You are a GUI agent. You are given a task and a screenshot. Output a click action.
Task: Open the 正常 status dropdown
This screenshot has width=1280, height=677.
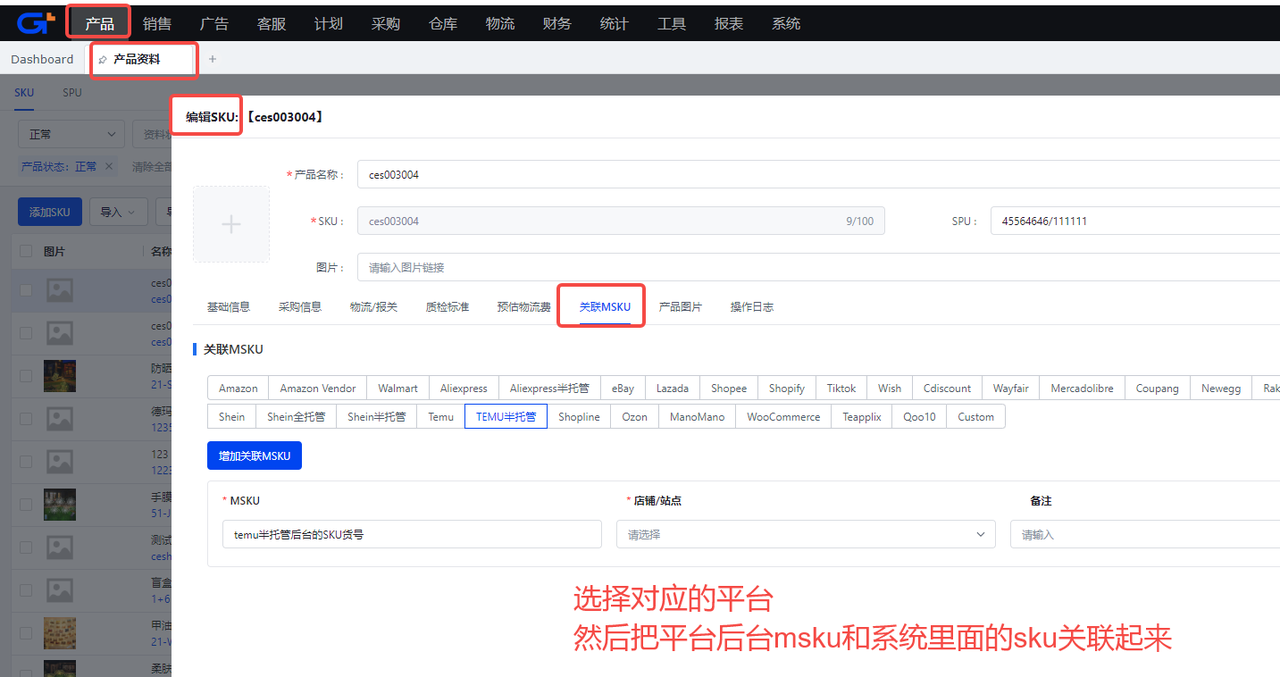[72, 134]
